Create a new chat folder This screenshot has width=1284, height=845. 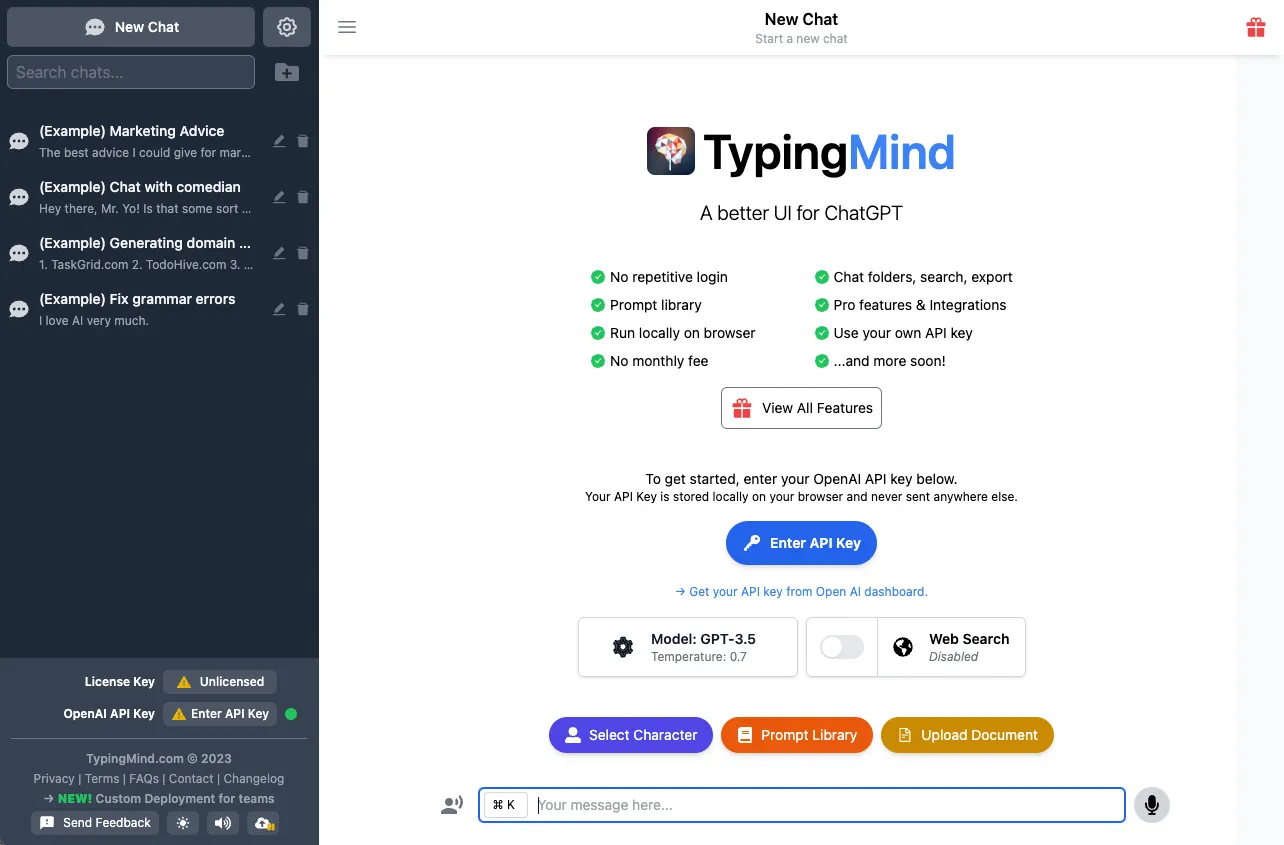(x=287, y=72)
